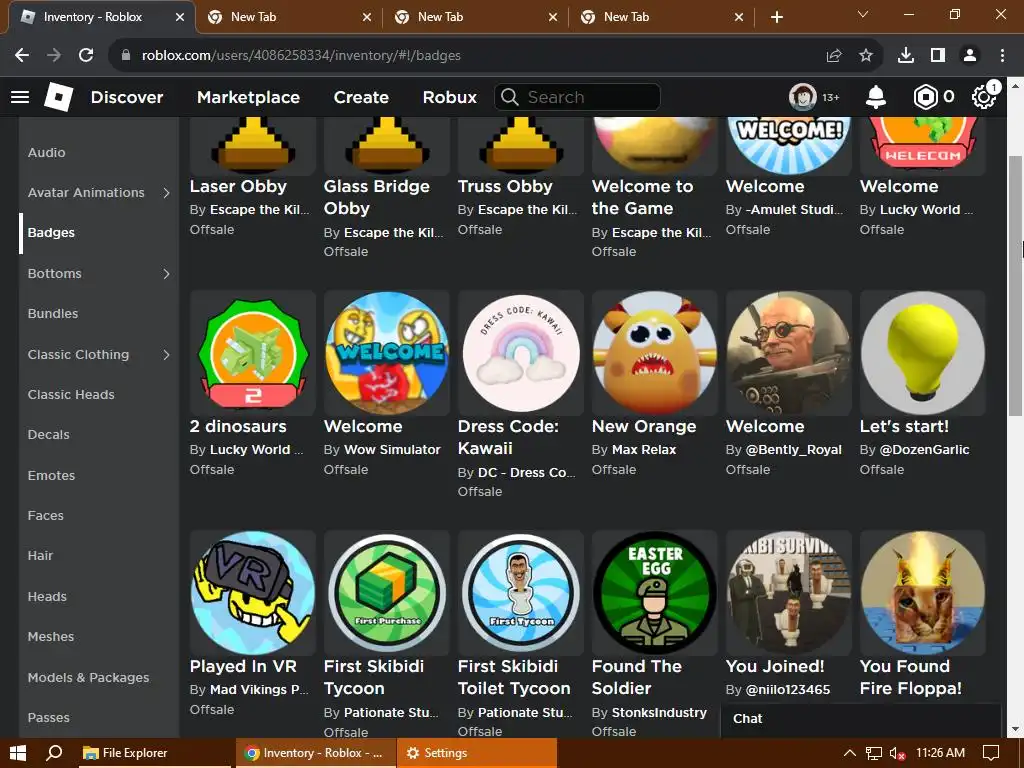Open the You Found Fire Floppa! badge
This screenshot has height=768, width=1024.
pyautogui.click(x=923, y=593)
